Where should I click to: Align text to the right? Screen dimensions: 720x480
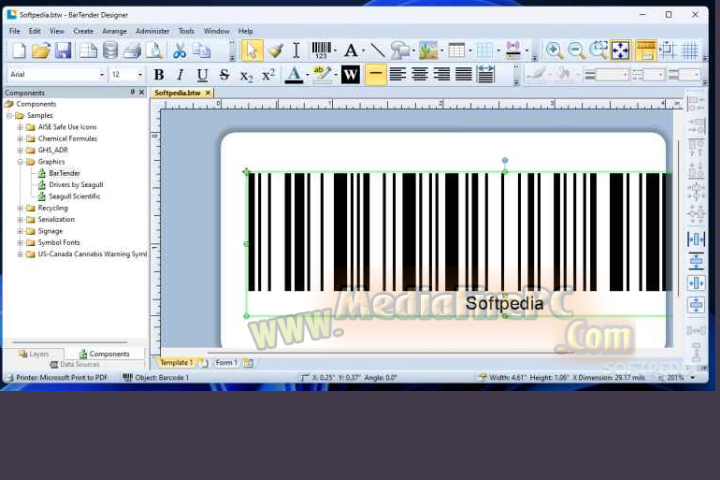pyautogui.click(x=442, y=74)
